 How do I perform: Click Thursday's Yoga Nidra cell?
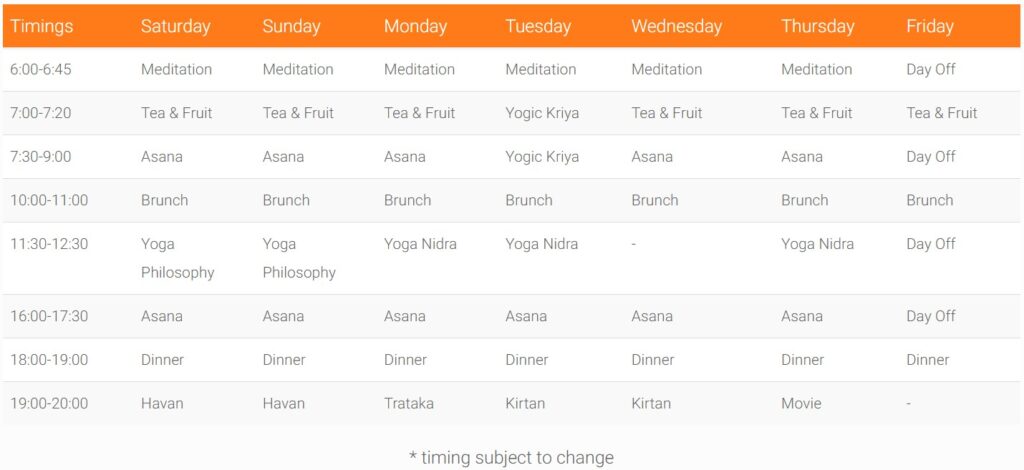point(817,244)
